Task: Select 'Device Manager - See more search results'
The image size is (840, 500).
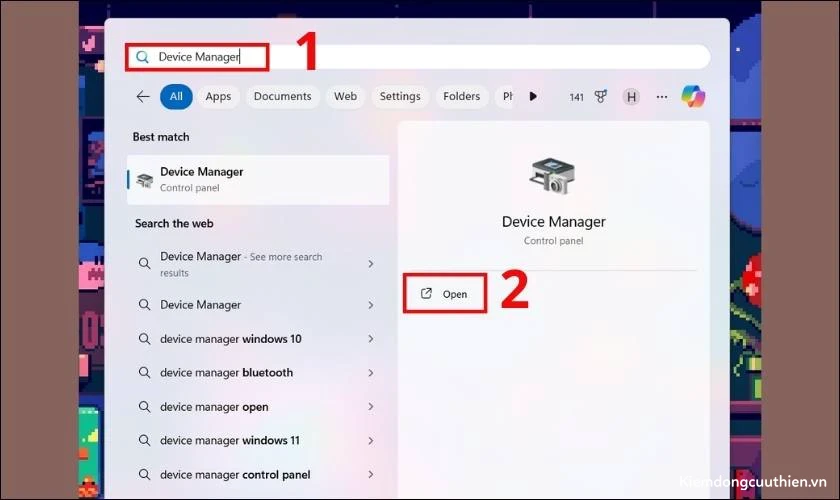Action: [258, 264]
